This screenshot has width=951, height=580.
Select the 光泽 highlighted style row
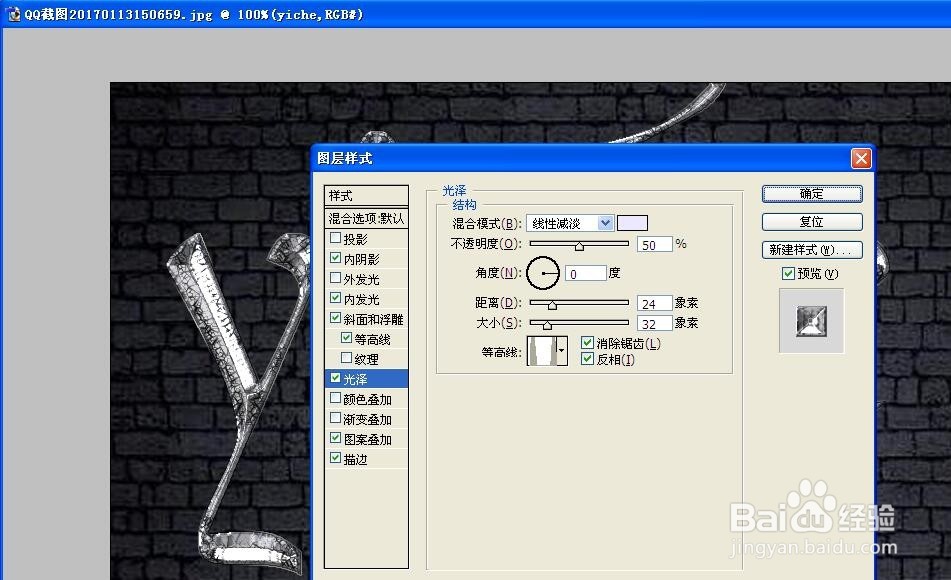click(366, 379)
